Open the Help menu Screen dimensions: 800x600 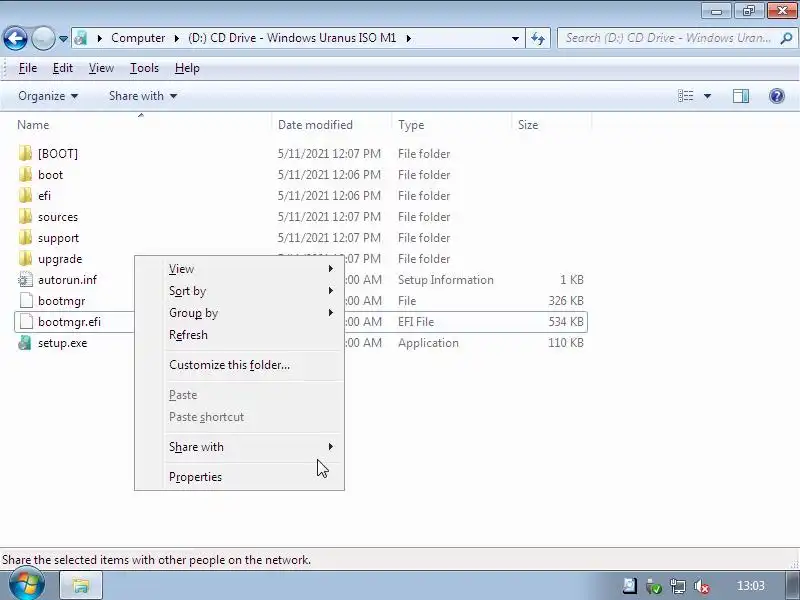187,68
